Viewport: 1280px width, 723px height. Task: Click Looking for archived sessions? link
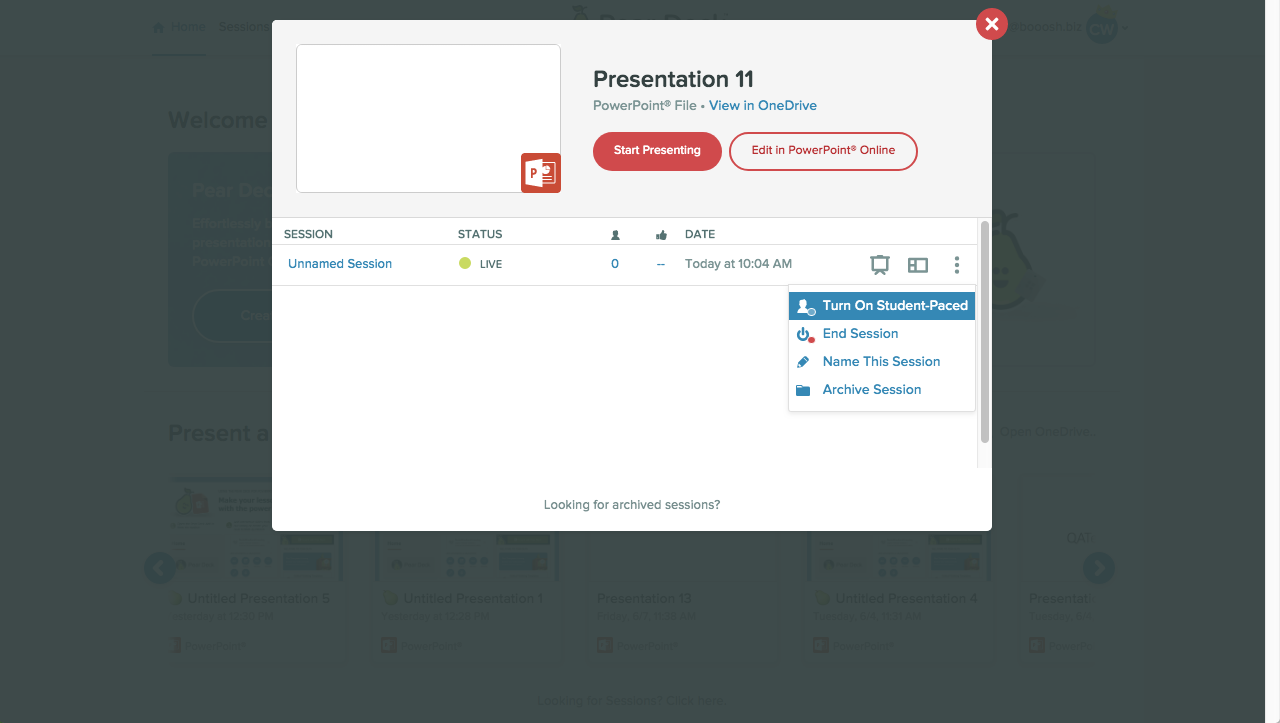[632, 505]
